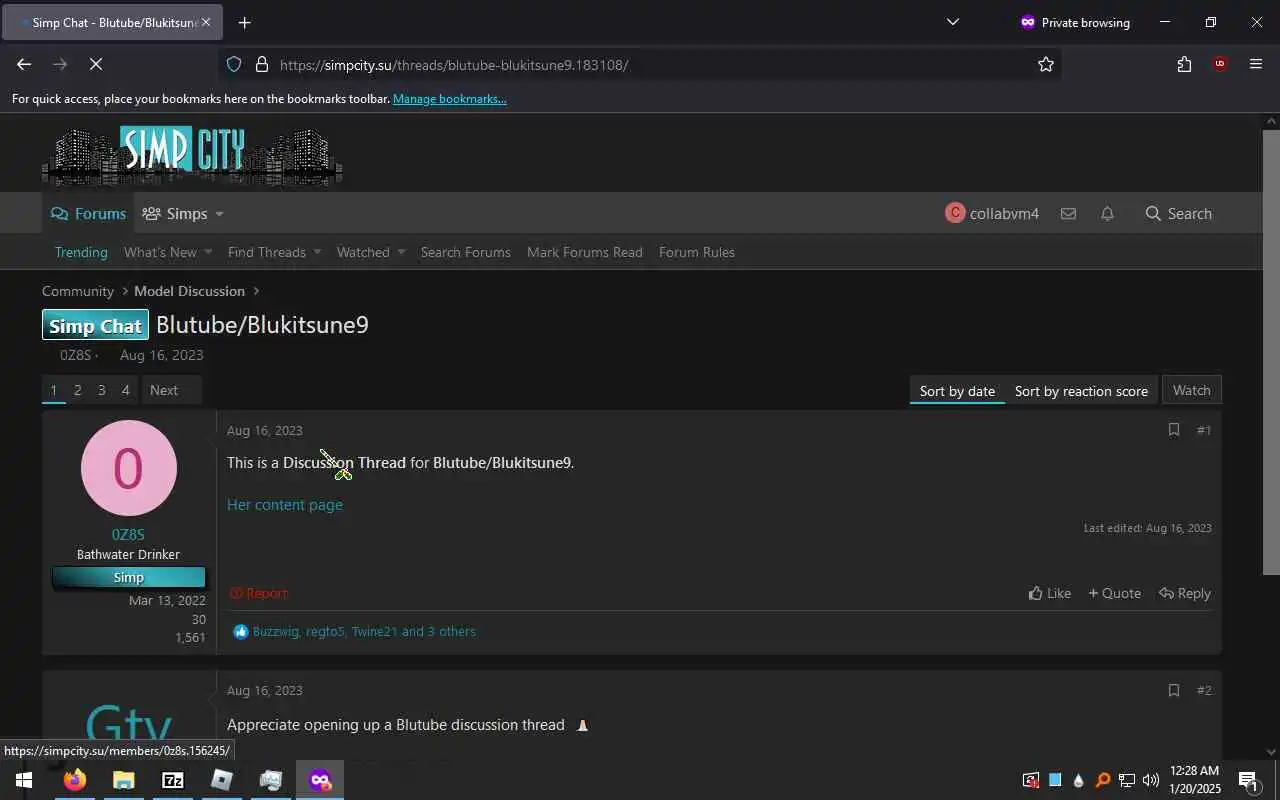The width and height of the screenshot is (1280, 800).
Task: Open File Explorer from taskbar
Action: [124, 780]
